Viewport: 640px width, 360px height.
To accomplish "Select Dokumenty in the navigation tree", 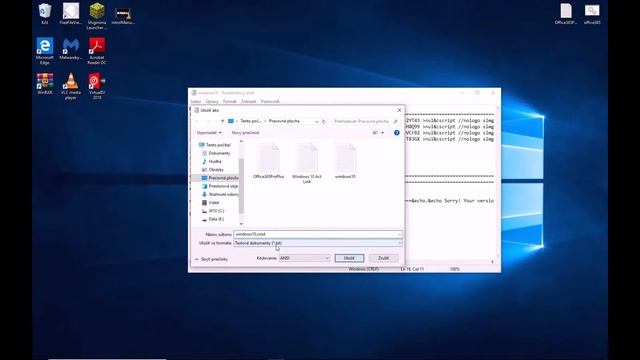I will coord(216,153).
